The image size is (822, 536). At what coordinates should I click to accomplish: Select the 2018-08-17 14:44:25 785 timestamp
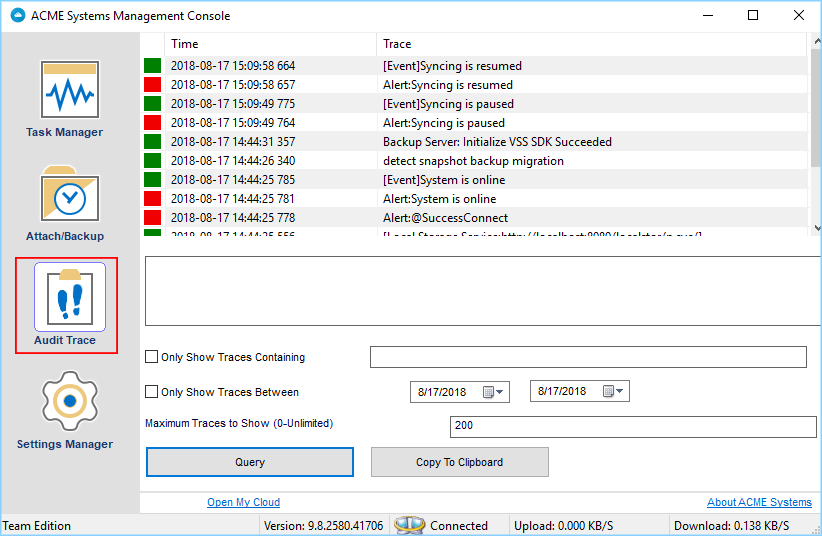[233, 179]
